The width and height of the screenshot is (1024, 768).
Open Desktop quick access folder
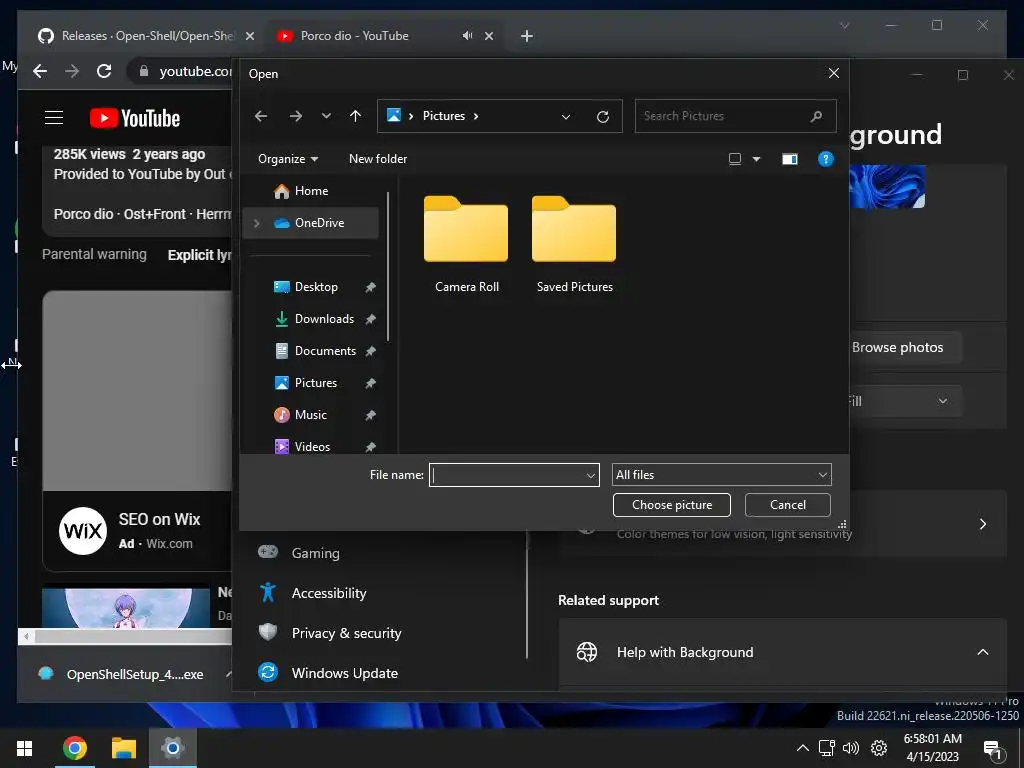pyautogui.click(x=316, y=287)
